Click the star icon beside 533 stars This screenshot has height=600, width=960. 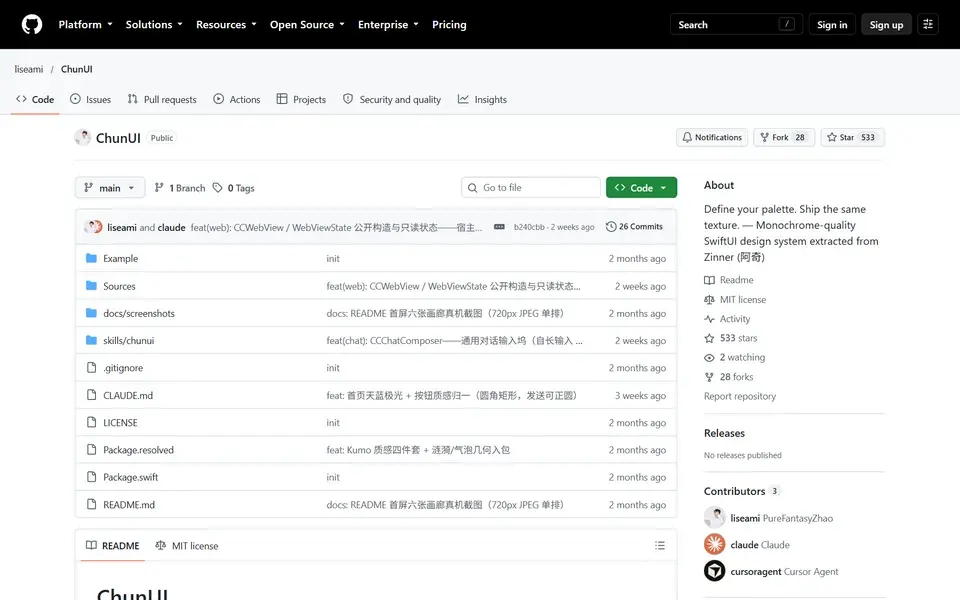click(709, 338)
